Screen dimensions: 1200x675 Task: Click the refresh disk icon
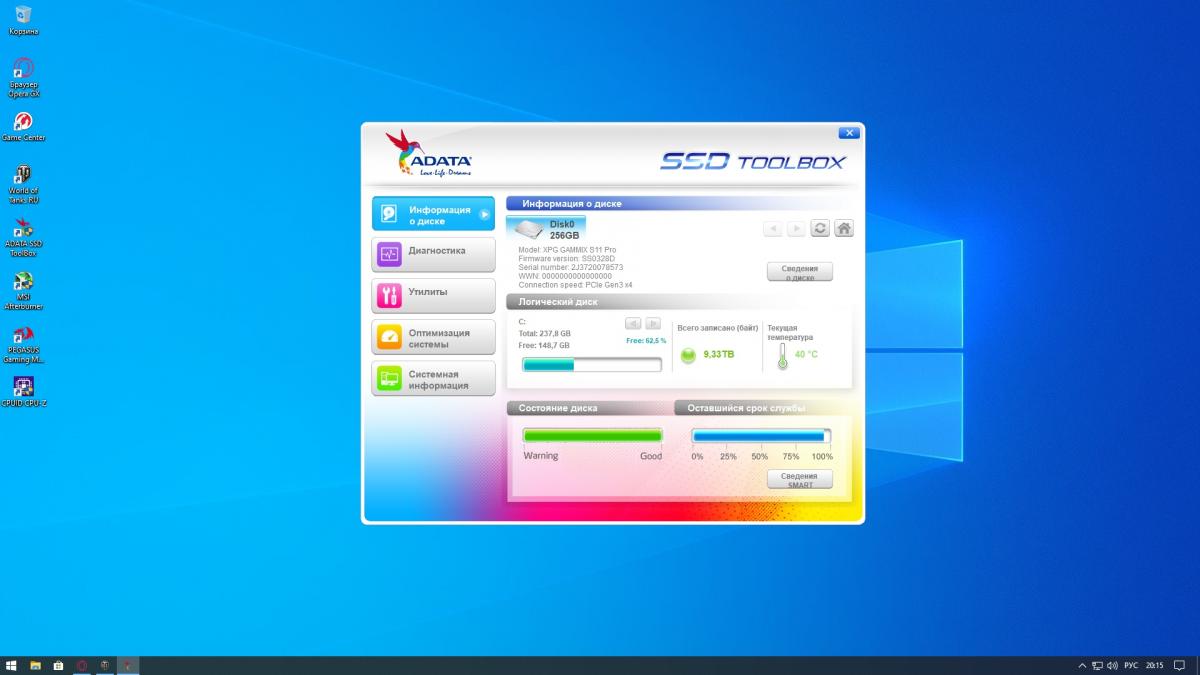coord(820,229)
